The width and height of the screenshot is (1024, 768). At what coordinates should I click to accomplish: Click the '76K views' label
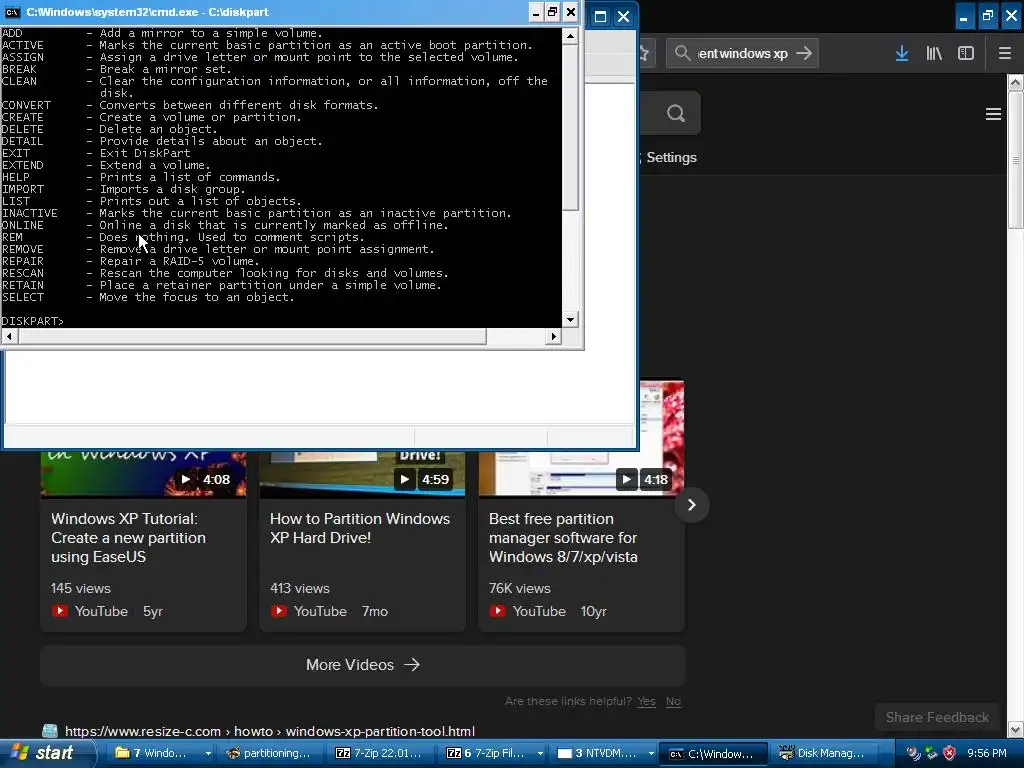tap(520, 588)
